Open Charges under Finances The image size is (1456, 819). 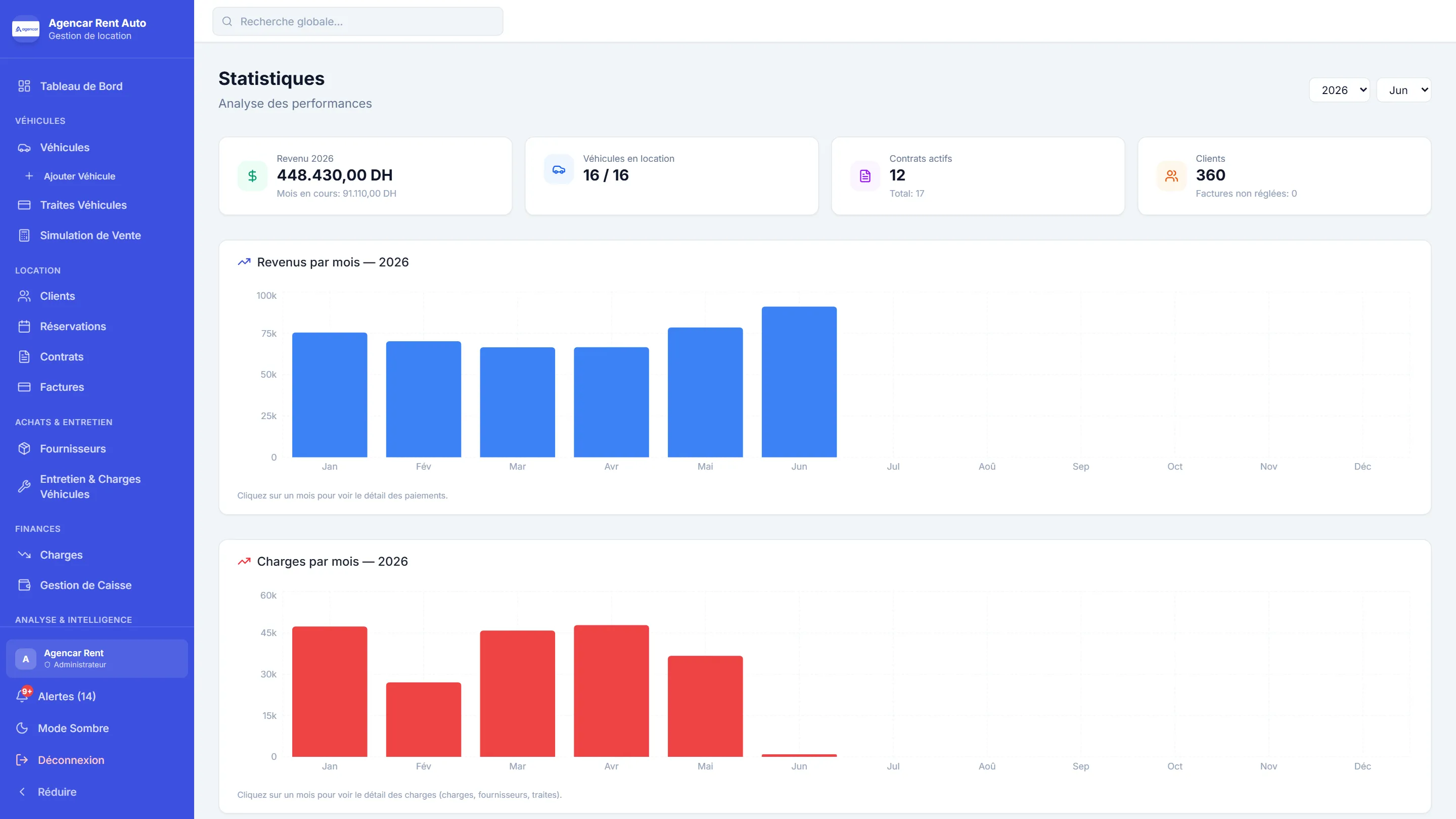pos(97,555)
